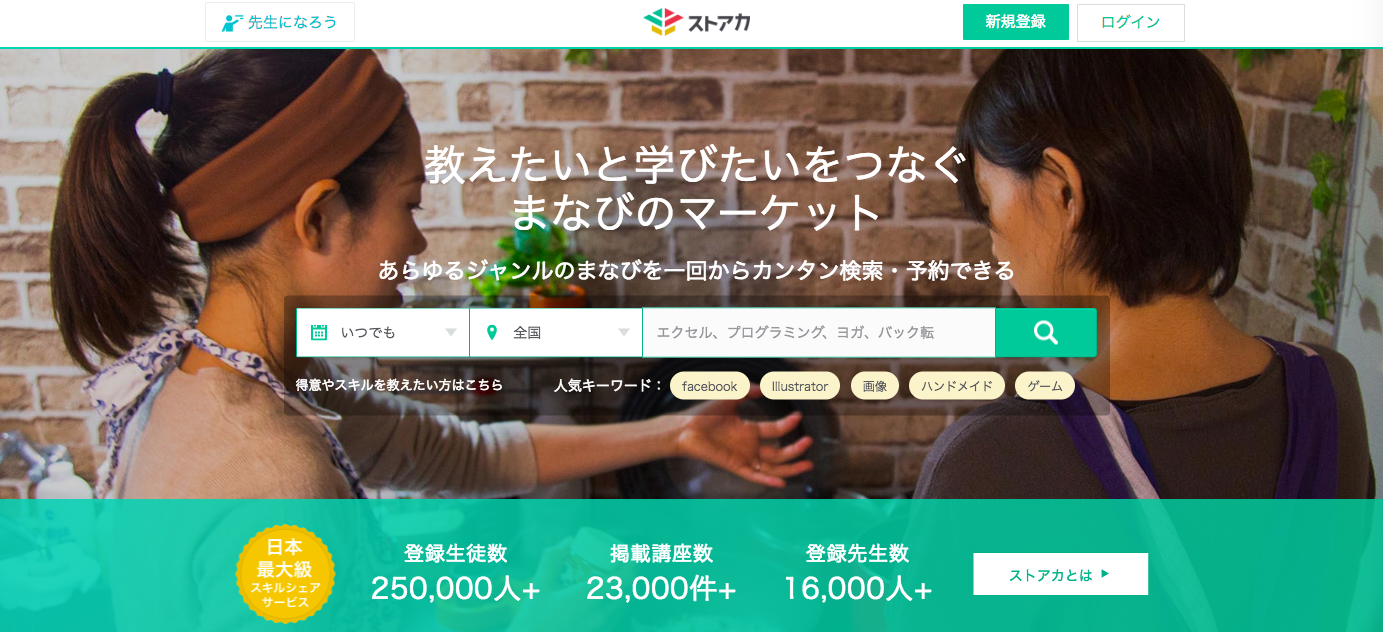Expand the いつでも date dropdown arrow
The width and height of the screenshot is (1383, 632).
pos(451,333)
